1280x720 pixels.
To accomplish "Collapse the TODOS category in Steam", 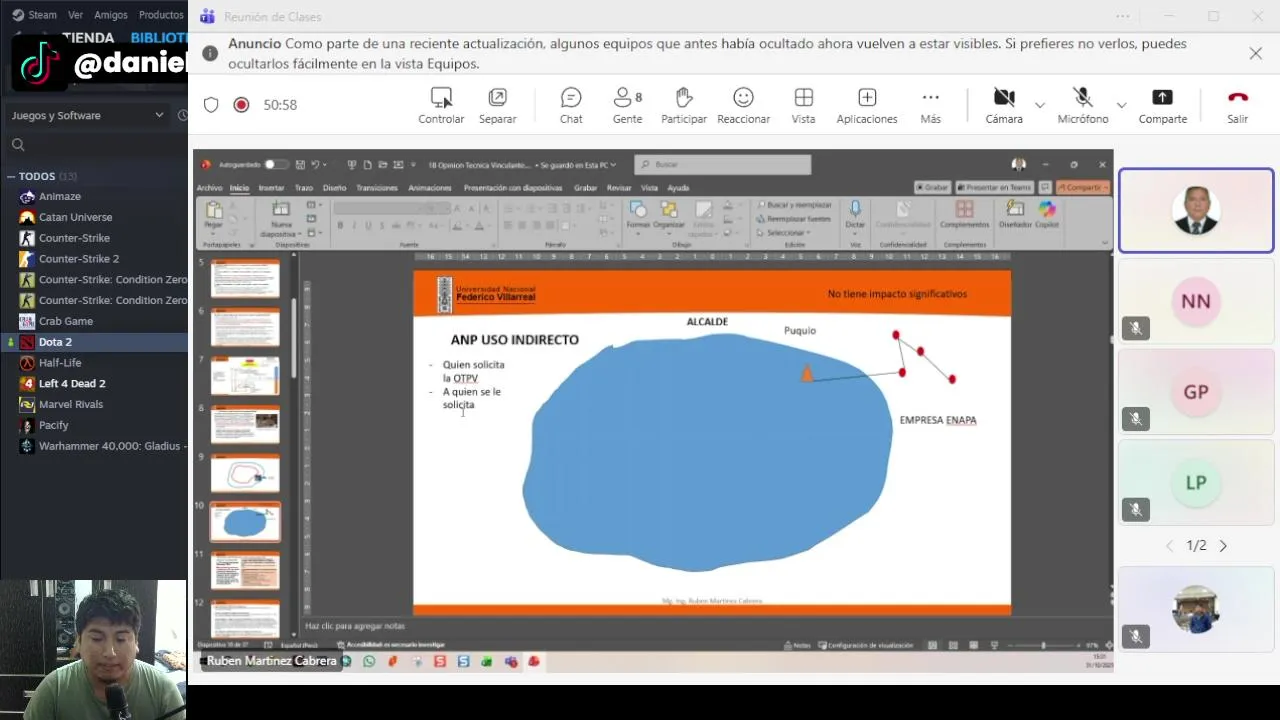I will point(11,177).
